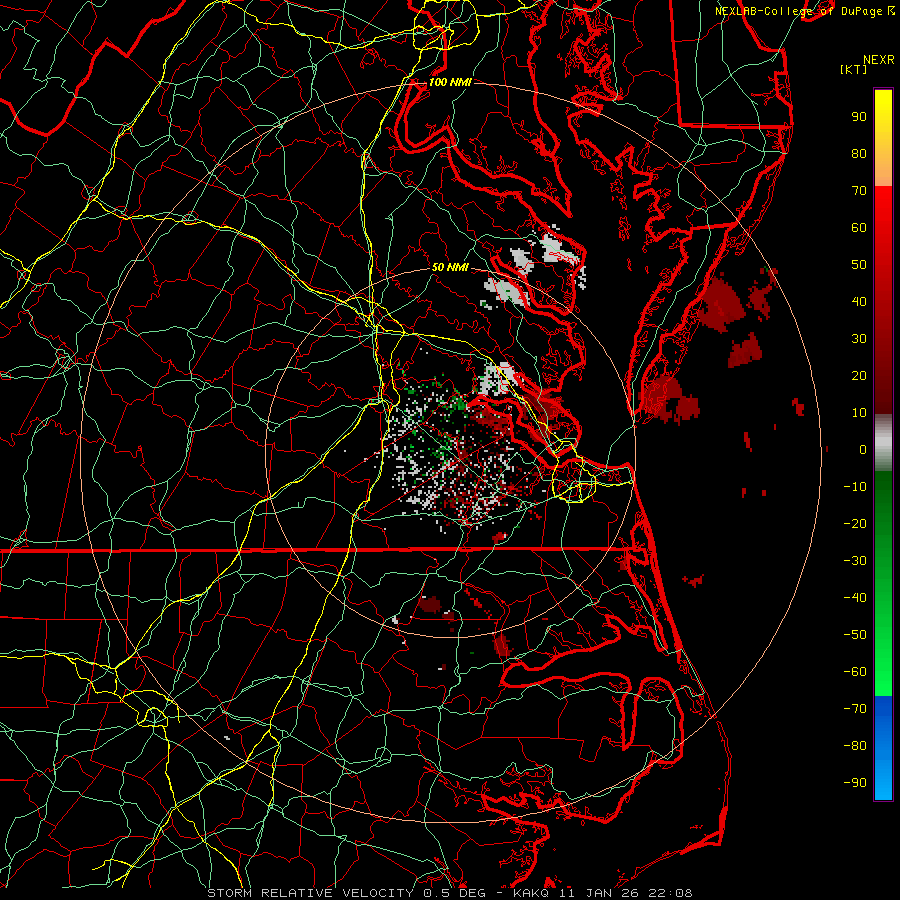Click the 40 value on the velocity scale
Screen dimensions: 900x900
point(859,302)
